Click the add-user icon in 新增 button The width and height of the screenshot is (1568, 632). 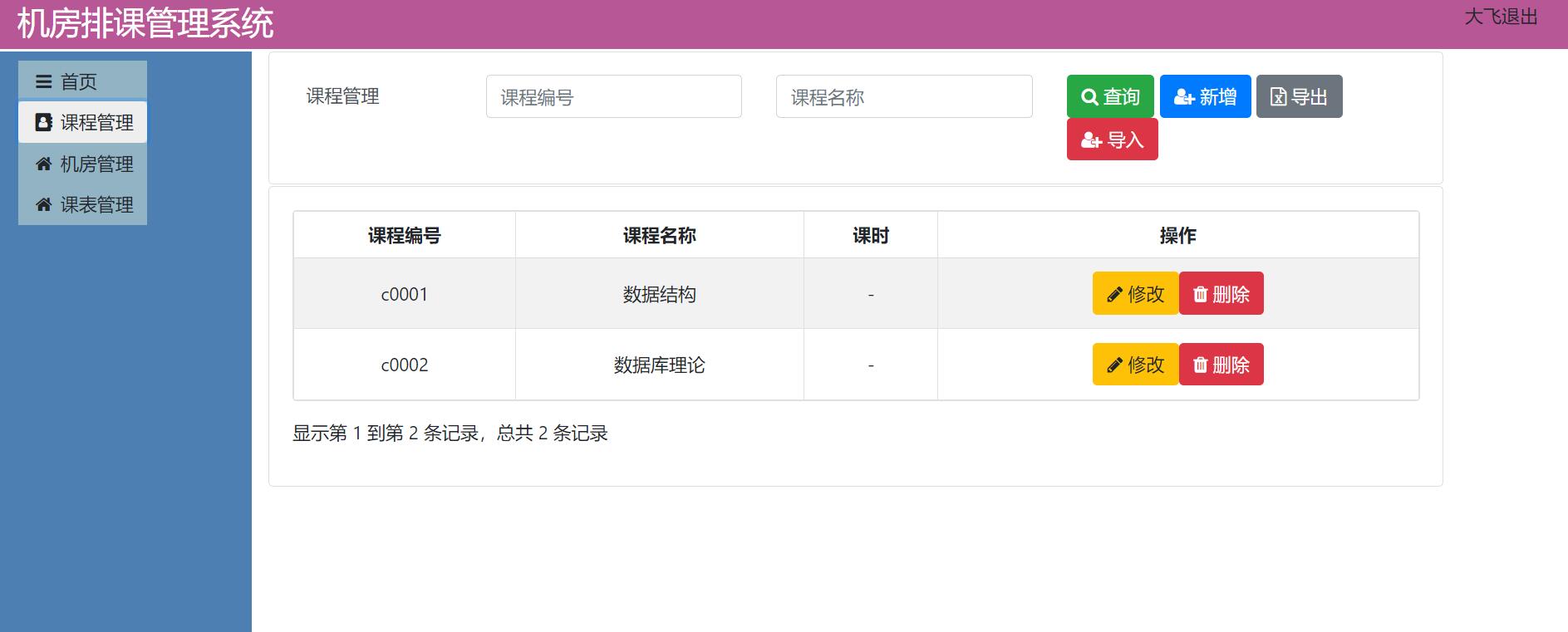click(x=1184, y=97)
